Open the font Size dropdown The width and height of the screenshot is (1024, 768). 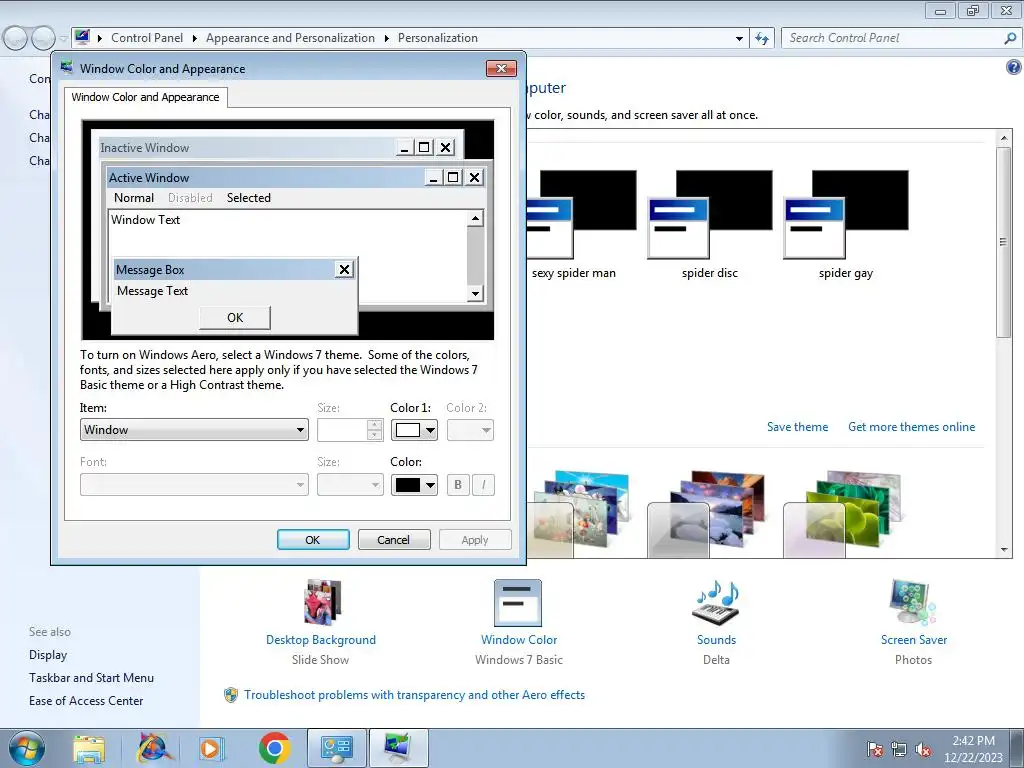(x=350, y=485)
